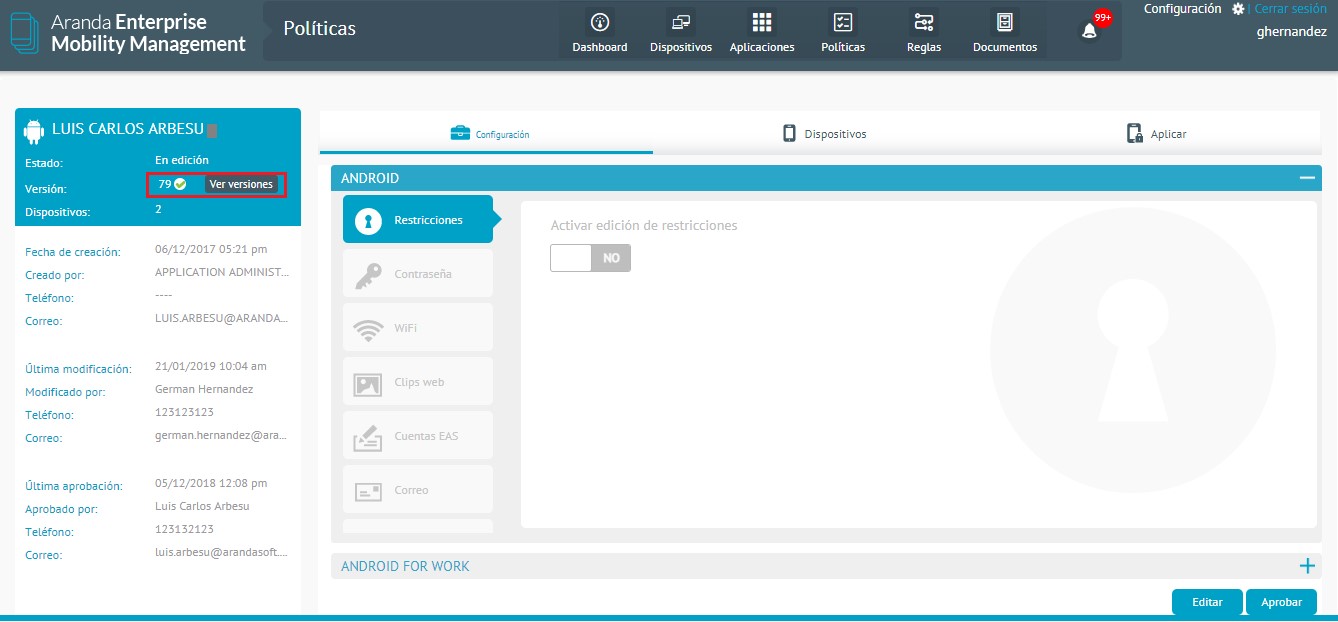Open the Reglas navigation icon
Viewport: 1338px width, 622px height.
924,23
